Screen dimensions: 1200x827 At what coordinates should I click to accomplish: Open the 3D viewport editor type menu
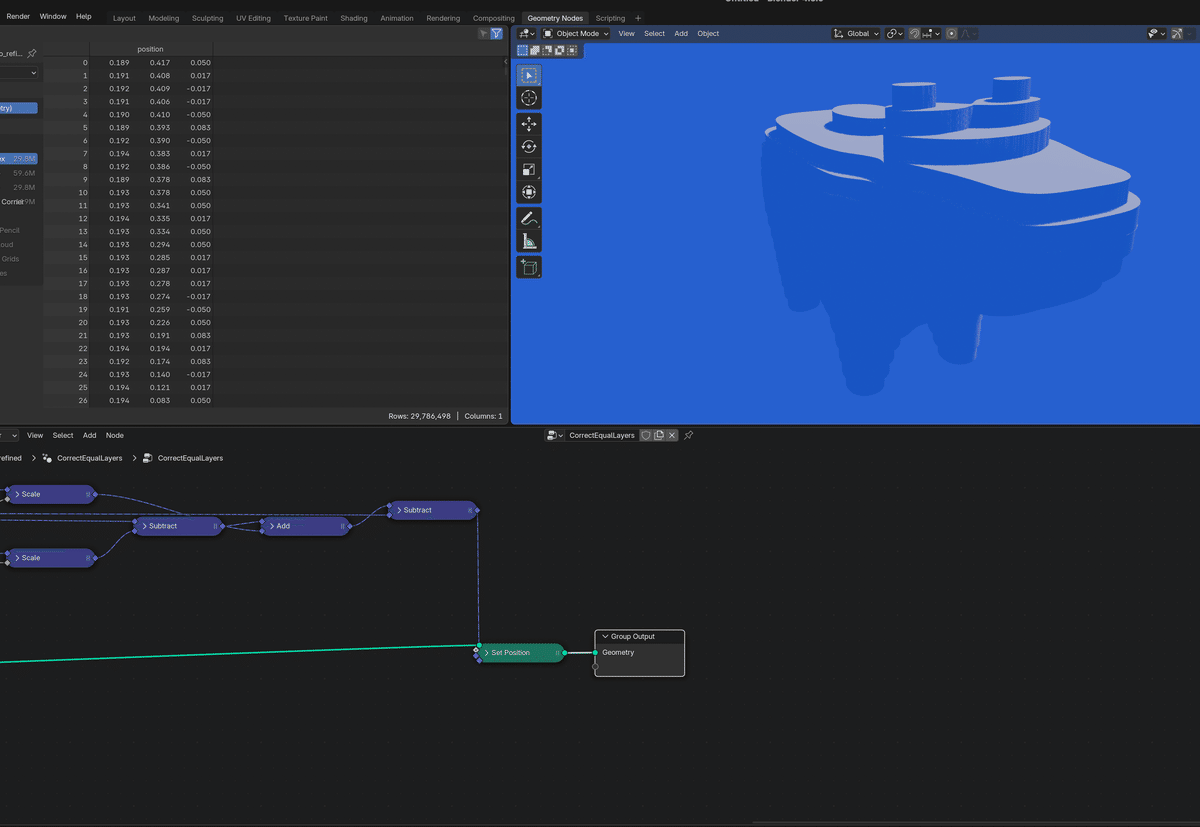coord(526,34)
